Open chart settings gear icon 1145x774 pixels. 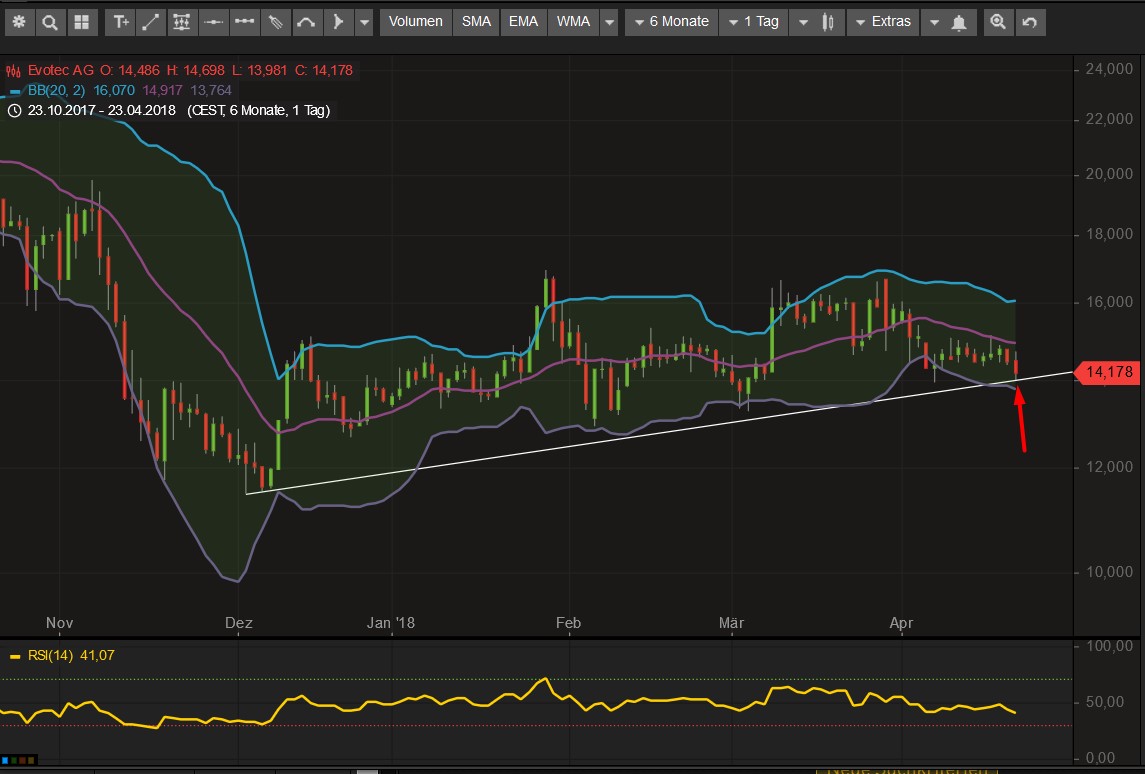tap(20, 22)
